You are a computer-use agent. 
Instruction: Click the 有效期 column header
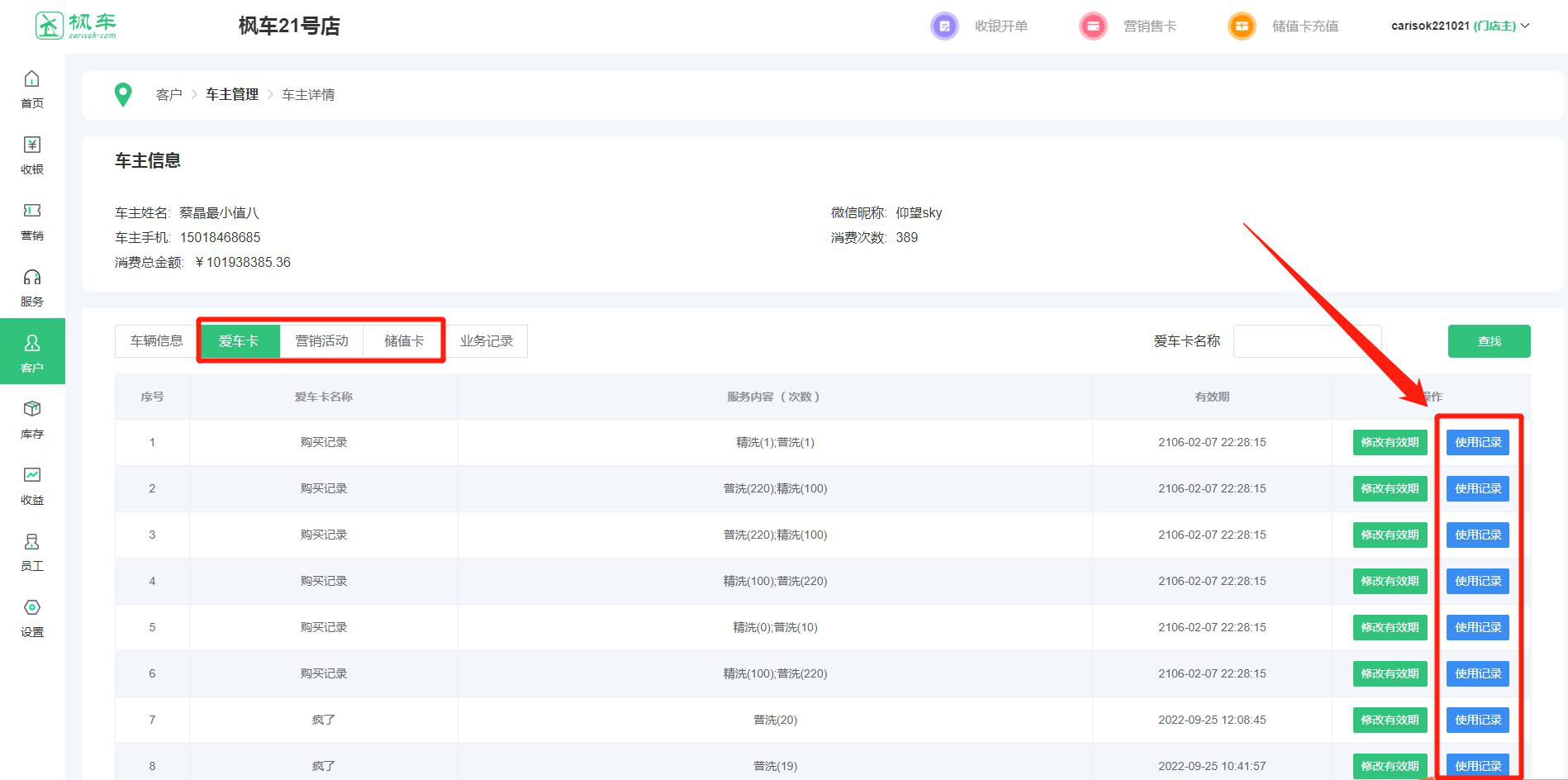pos(1212,397)
